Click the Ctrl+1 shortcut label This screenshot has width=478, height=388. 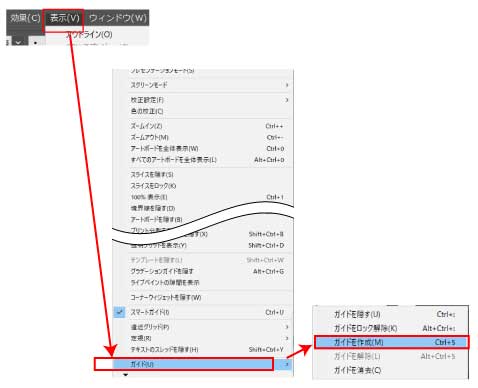(275, 197)
